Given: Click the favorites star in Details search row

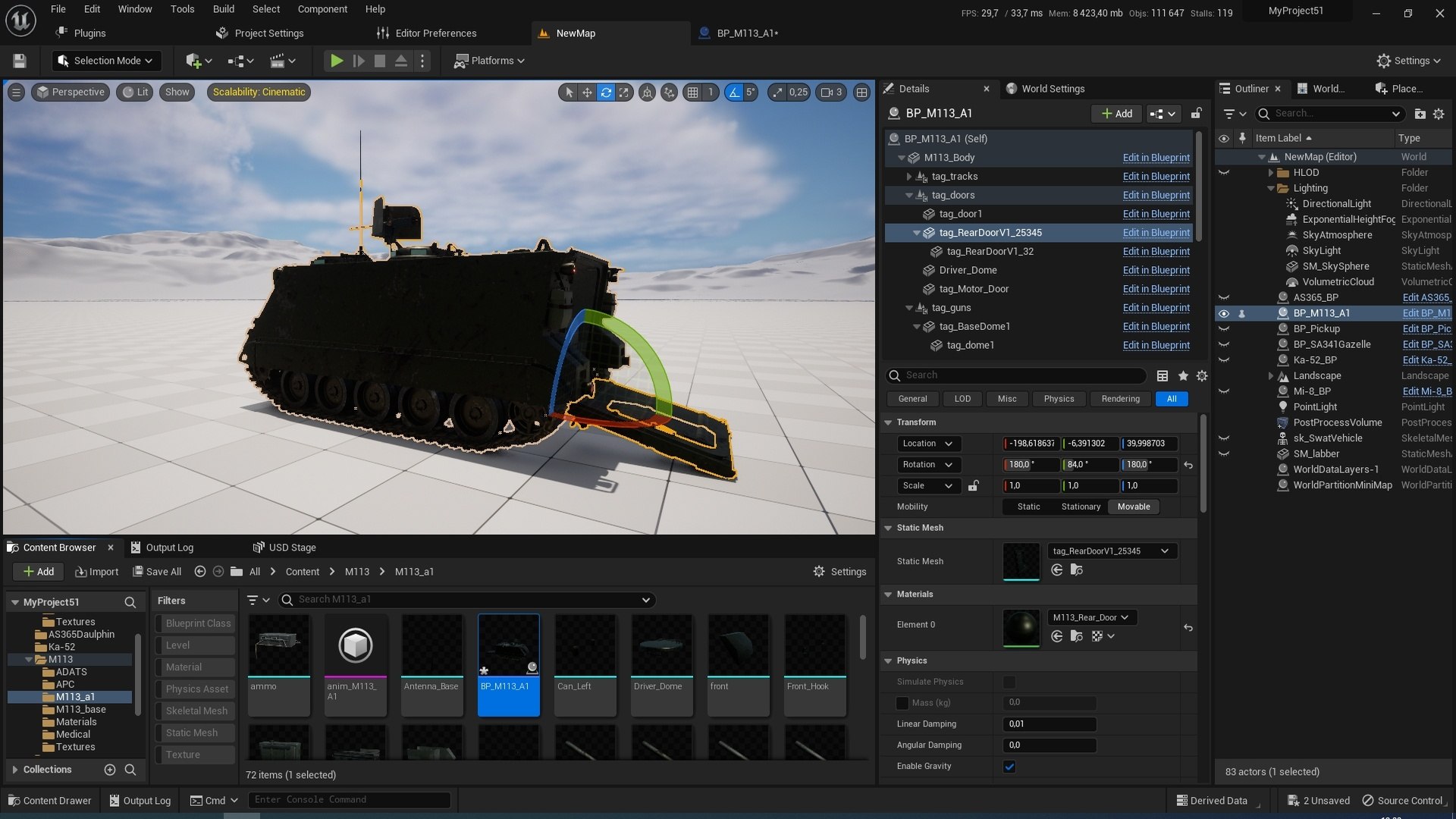Looking at the screenshot, I should tap(1183, 376).
